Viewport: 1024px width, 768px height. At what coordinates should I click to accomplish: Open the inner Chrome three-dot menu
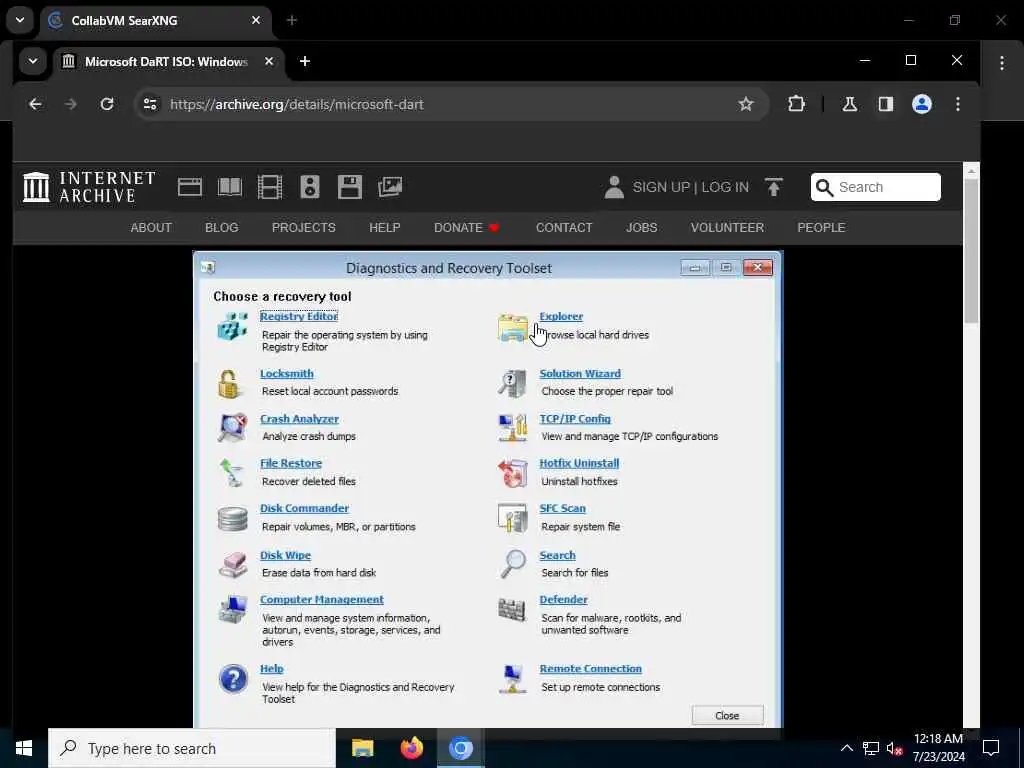[x=957, y=104]
